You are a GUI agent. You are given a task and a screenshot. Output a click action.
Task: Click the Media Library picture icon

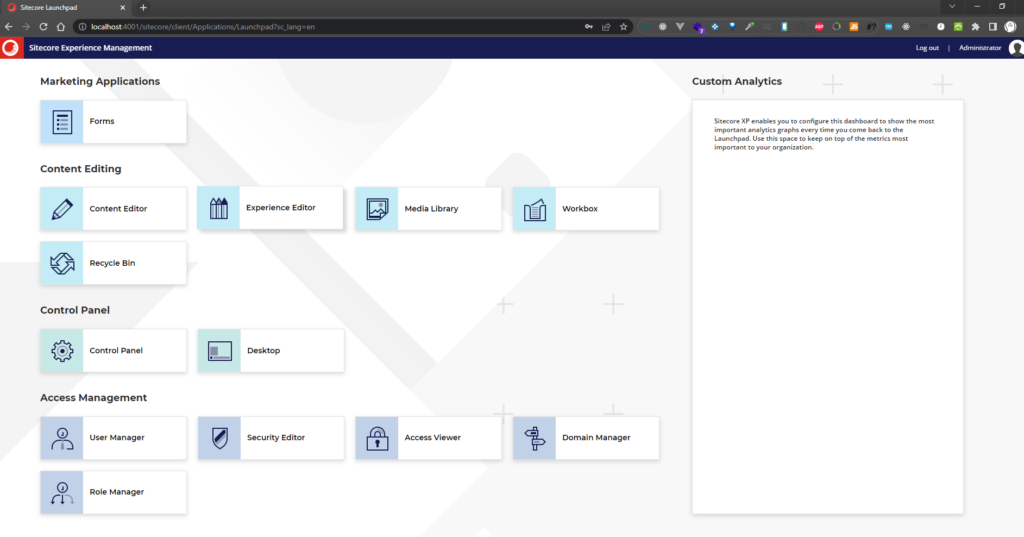(x=377, y=209)
